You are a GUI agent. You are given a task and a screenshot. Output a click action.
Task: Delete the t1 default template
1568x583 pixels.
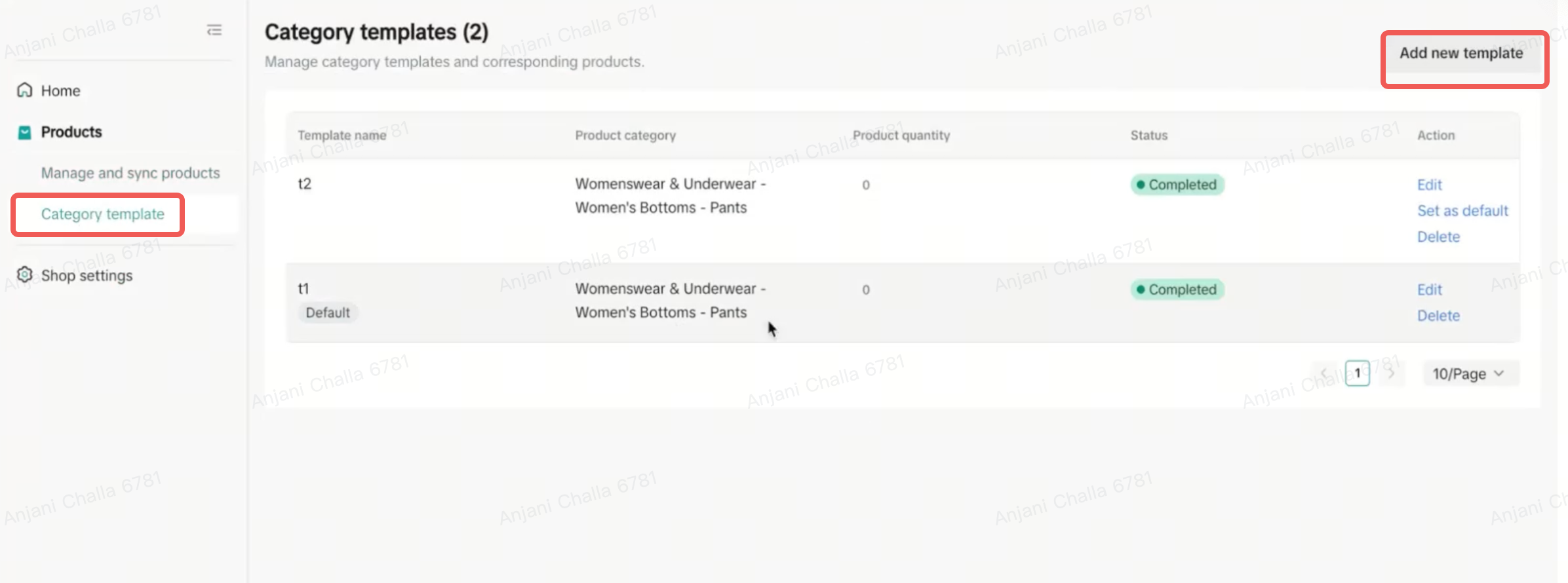[1438, 316]
